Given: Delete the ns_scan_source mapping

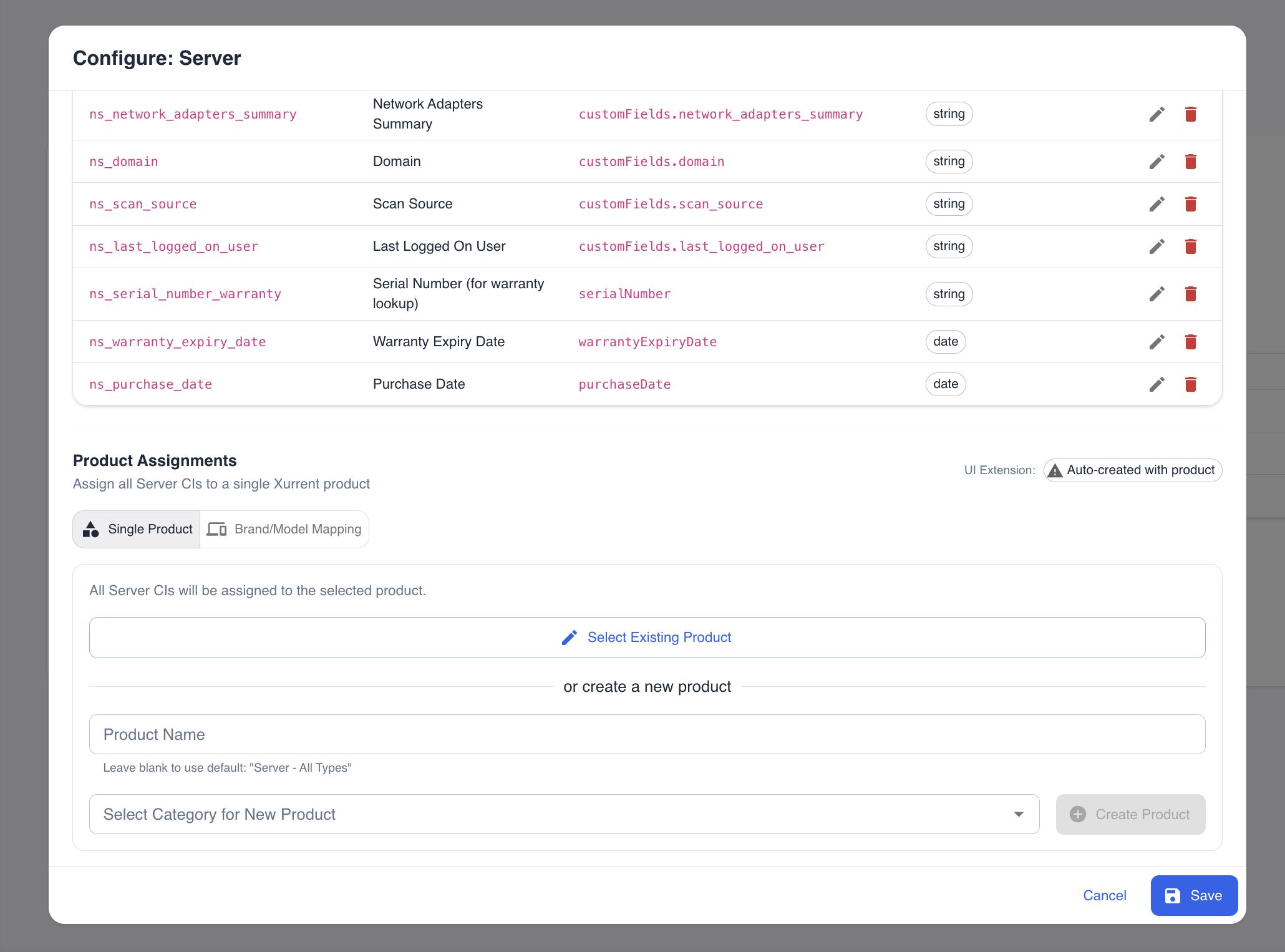Looking at the screenshot, I should click(x=1190, y=204).
